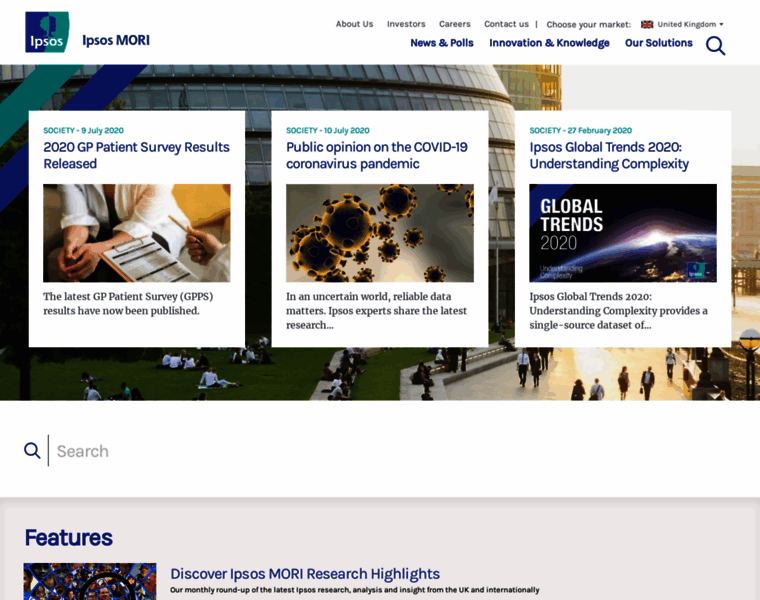Open the header search magnifier icon
This screenshot has height=600, width=760.
[715, 46]
